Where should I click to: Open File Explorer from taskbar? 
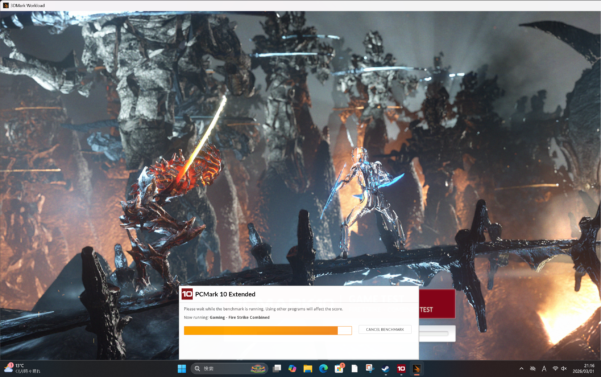click(308, 369)
